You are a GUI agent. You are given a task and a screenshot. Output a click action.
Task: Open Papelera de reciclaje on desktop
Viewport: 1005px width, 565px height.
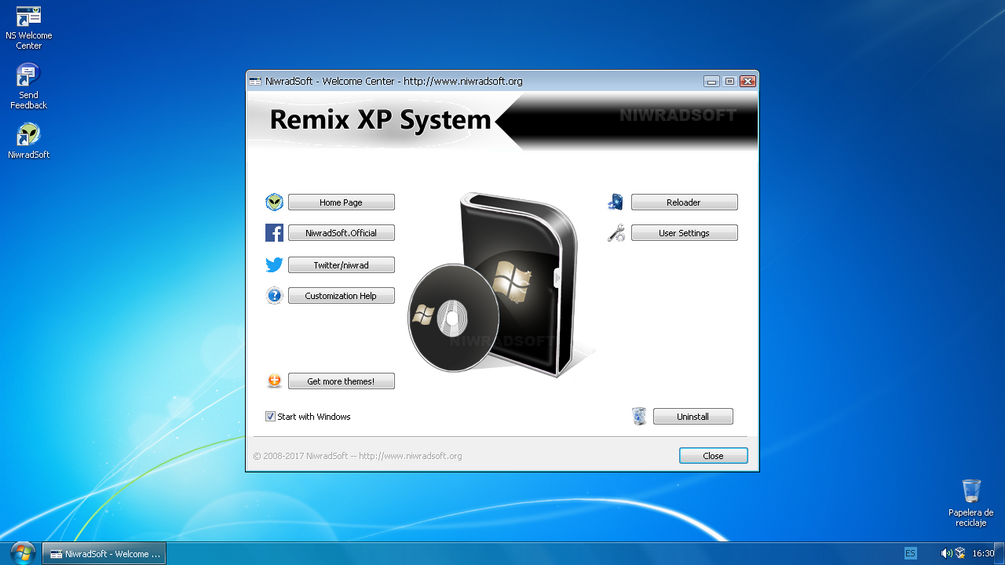970,503
